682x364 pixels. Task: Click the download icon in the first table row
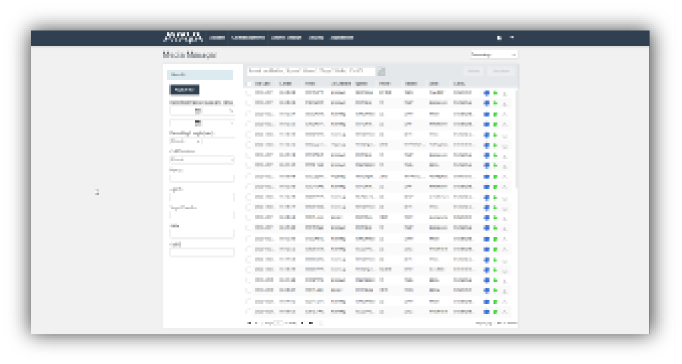505,94
